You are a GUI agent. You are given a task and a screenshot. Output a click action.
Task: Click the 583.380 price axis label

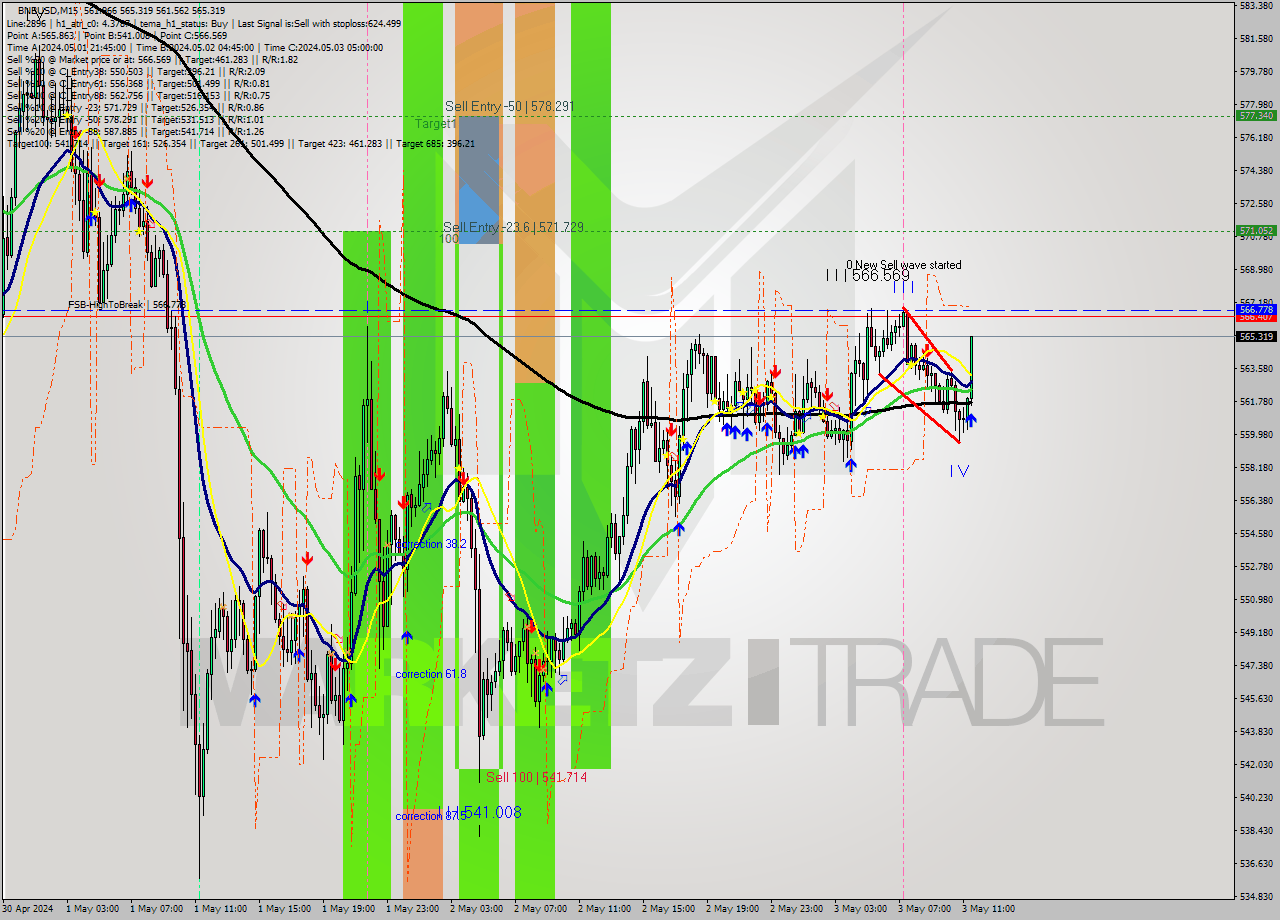click(1255, 6)
